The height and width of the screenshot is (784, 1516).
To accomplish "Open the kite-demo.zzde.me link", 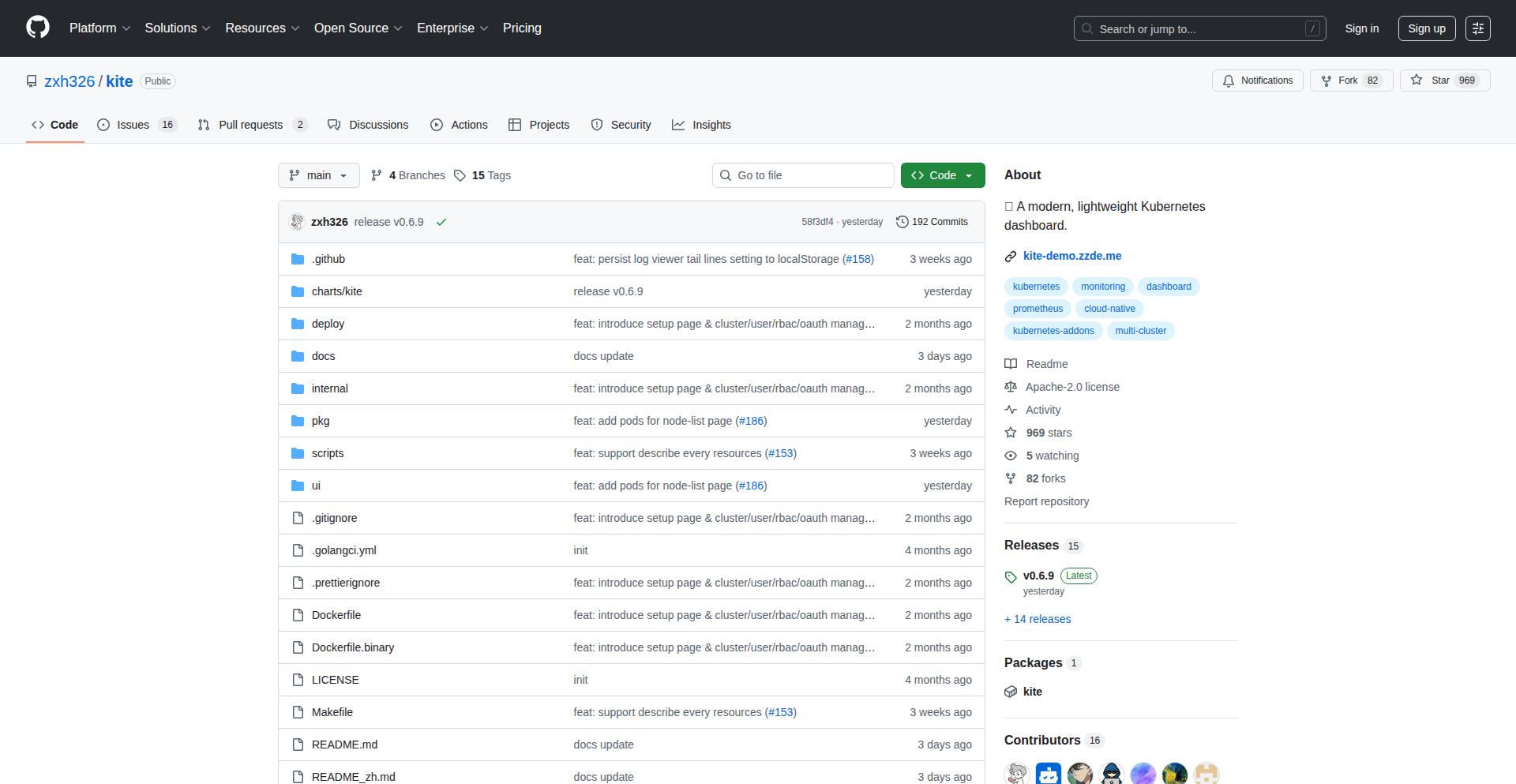I will click(1071, 256).
